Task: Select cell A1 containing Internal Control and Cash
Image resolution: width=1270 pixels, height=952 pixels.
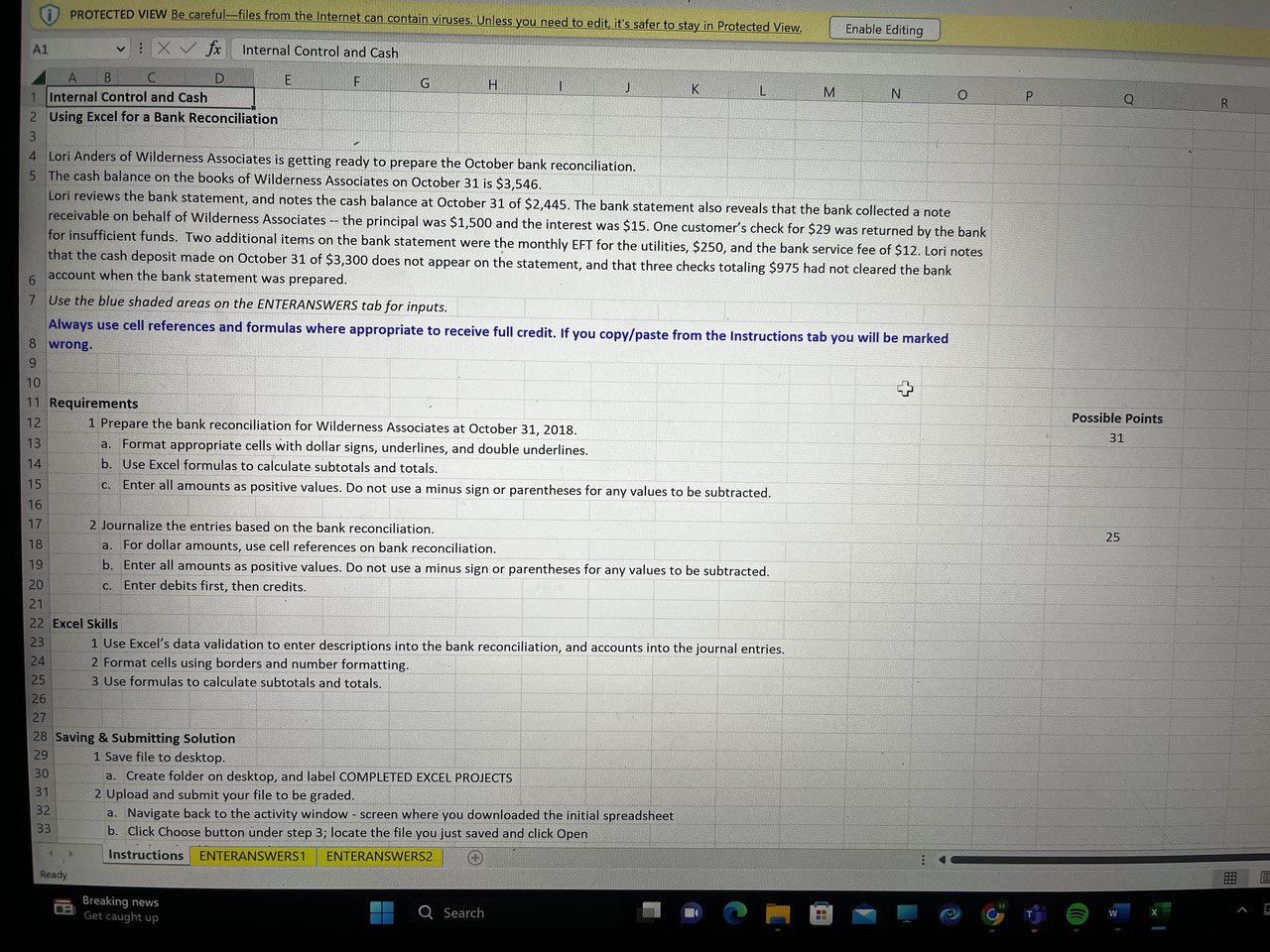Action: click(x=71, y=97)
